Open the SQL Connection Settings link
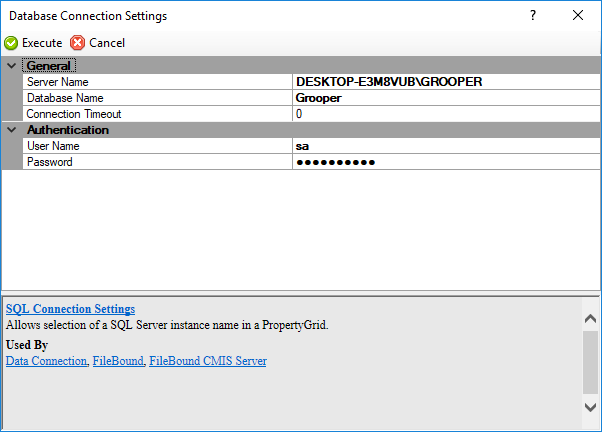The image size is (602, 432). pos(70,309)
